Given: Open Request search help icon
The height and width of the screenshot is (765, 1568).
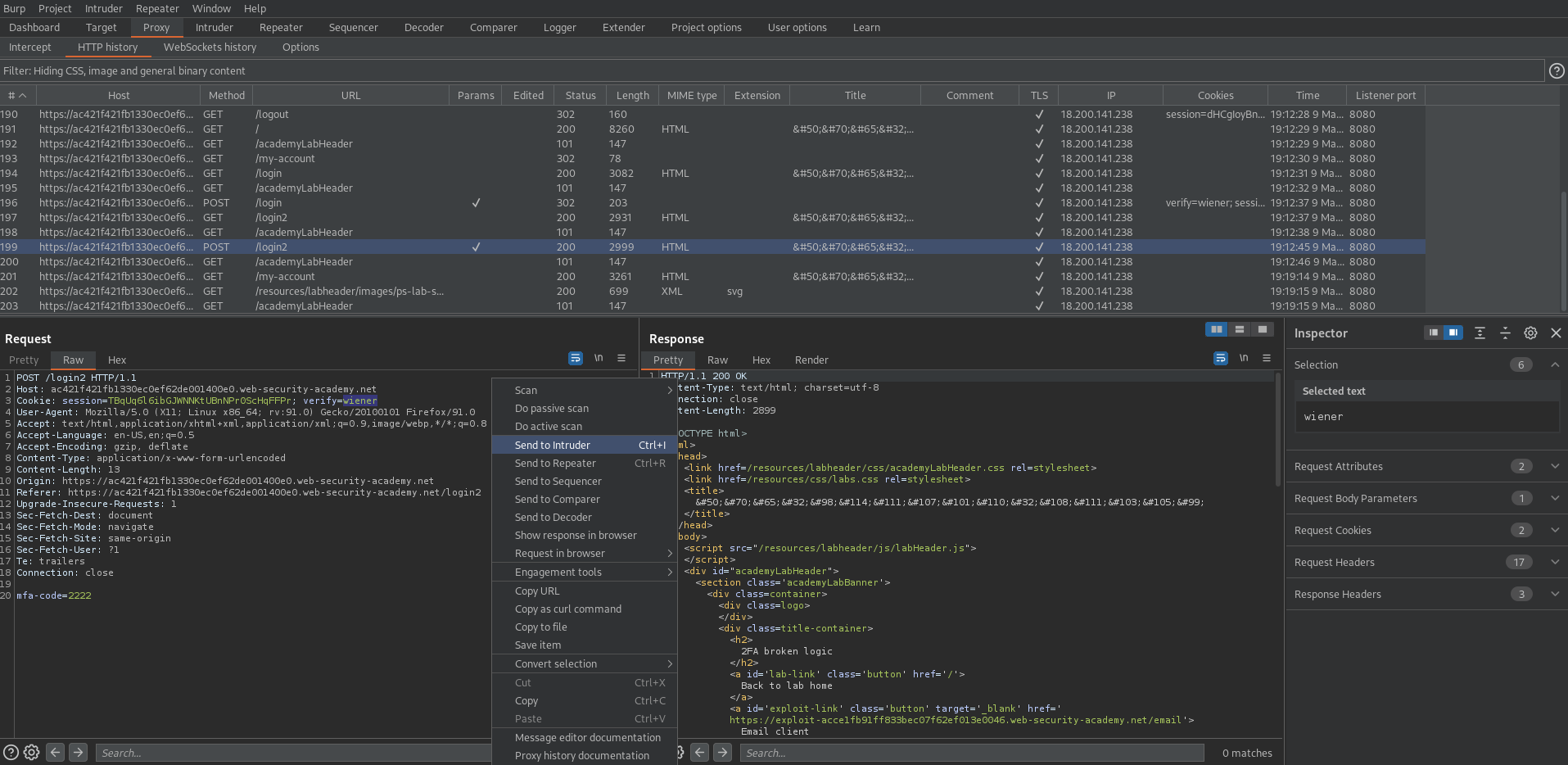Looking at the screenshot, I should 11,752.
